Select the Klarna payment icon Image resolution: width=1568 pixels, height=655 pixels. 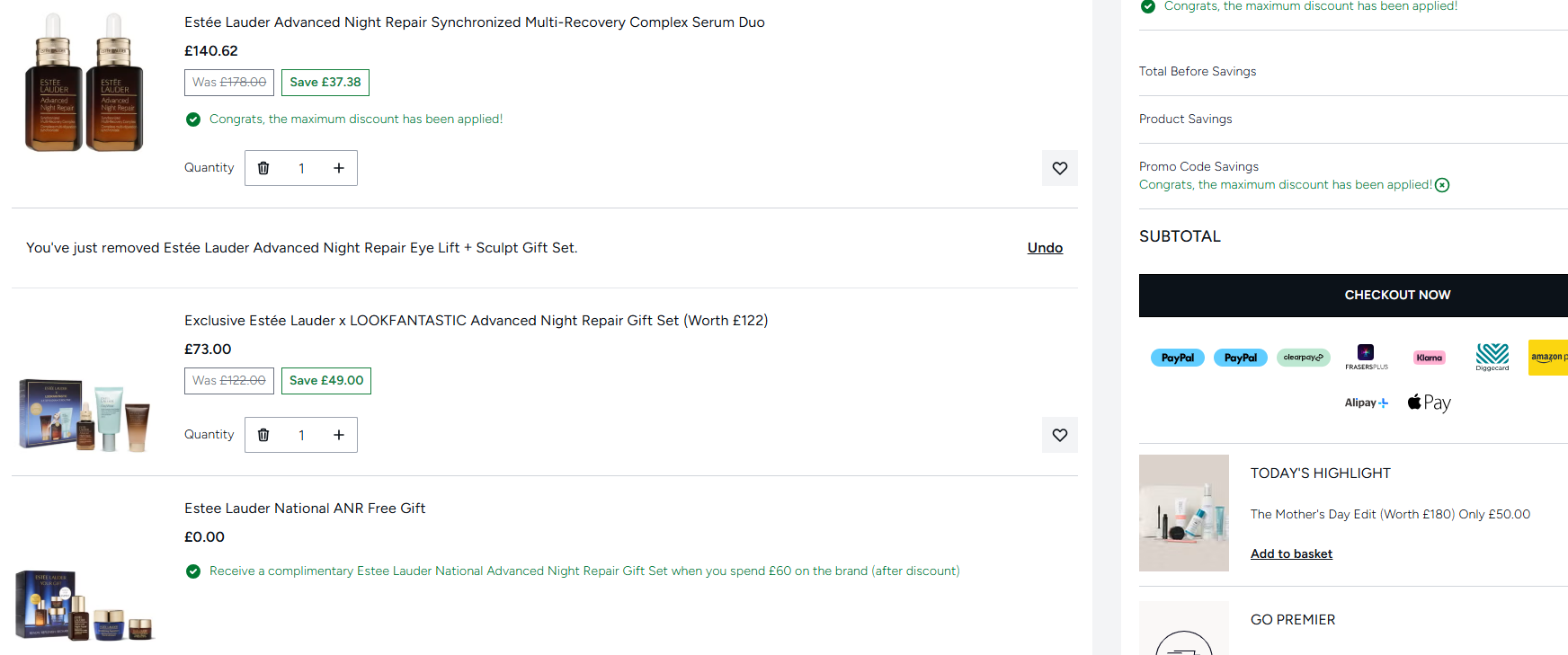coord(1430,358)
